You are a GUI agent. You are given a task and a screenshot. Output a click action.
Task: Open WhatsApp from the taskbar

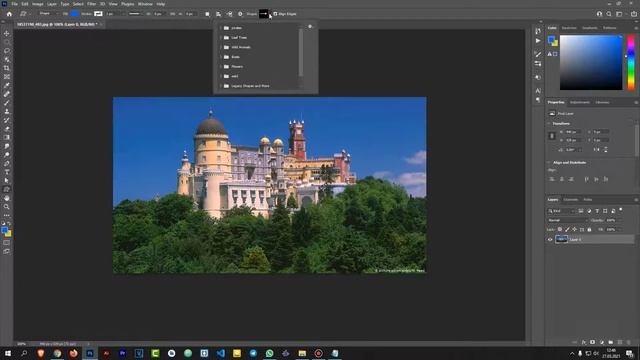click(269, 353)
